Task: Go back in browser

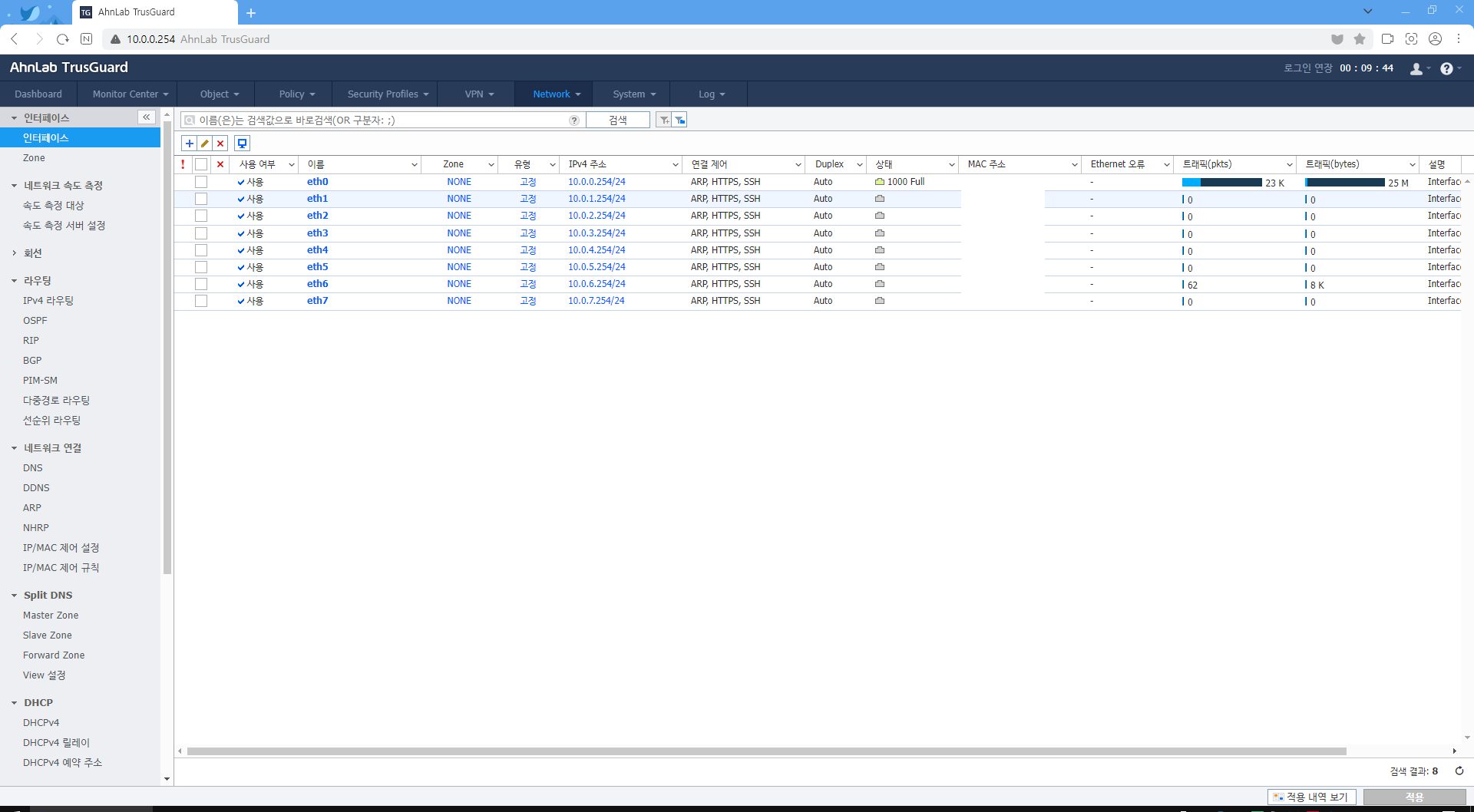Action: tap(15, 39)
